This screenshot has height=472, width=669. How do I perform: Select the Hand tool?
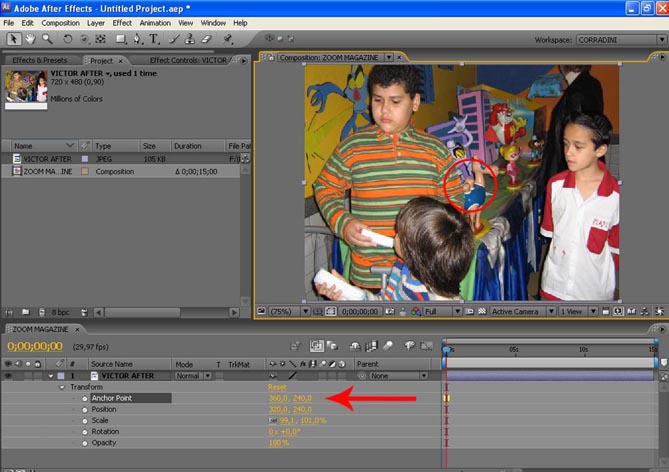tap(30, 39)
